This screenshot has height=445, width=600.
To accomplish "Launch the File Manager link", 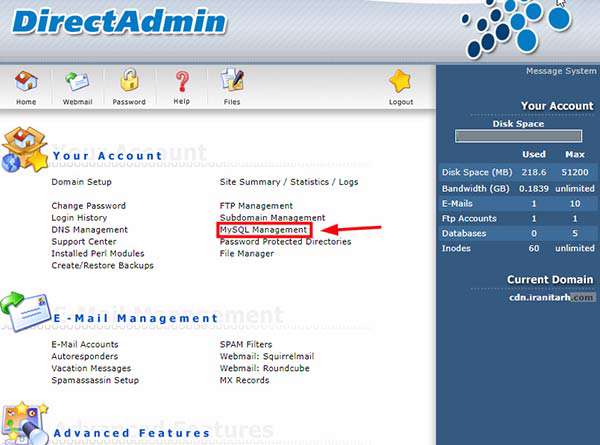I will coord(247,253).
